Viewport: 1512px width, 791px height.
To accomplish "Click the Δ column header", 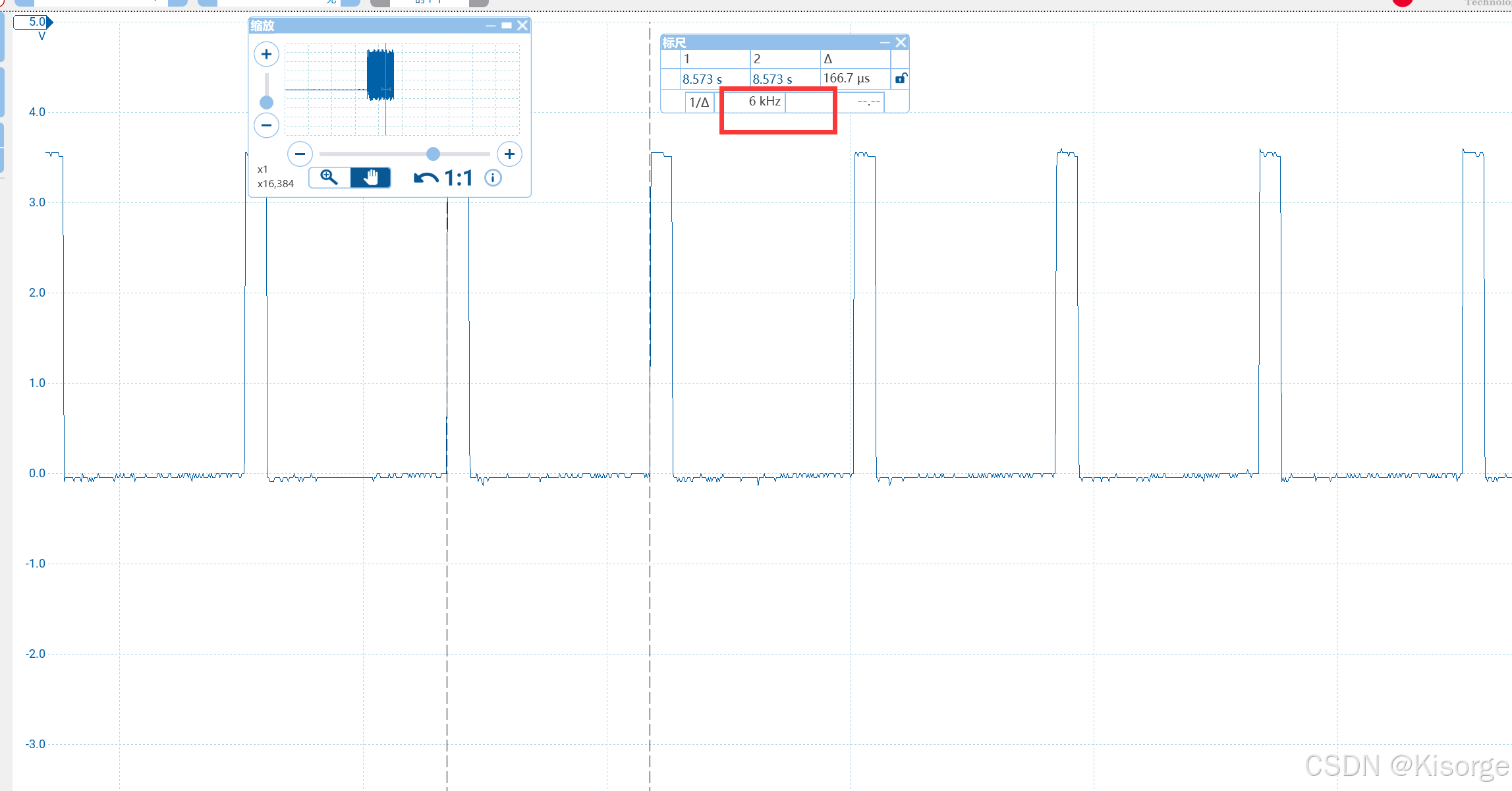I will pos(855,59).
